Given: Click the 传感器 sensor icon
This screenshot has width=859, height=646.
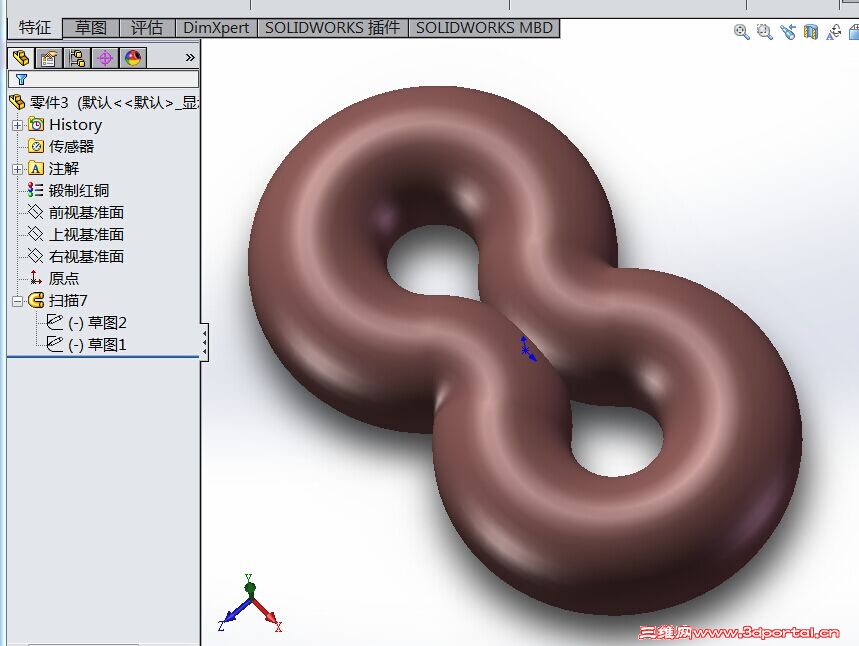Looking at the screenshot, I should coord(36,146).
